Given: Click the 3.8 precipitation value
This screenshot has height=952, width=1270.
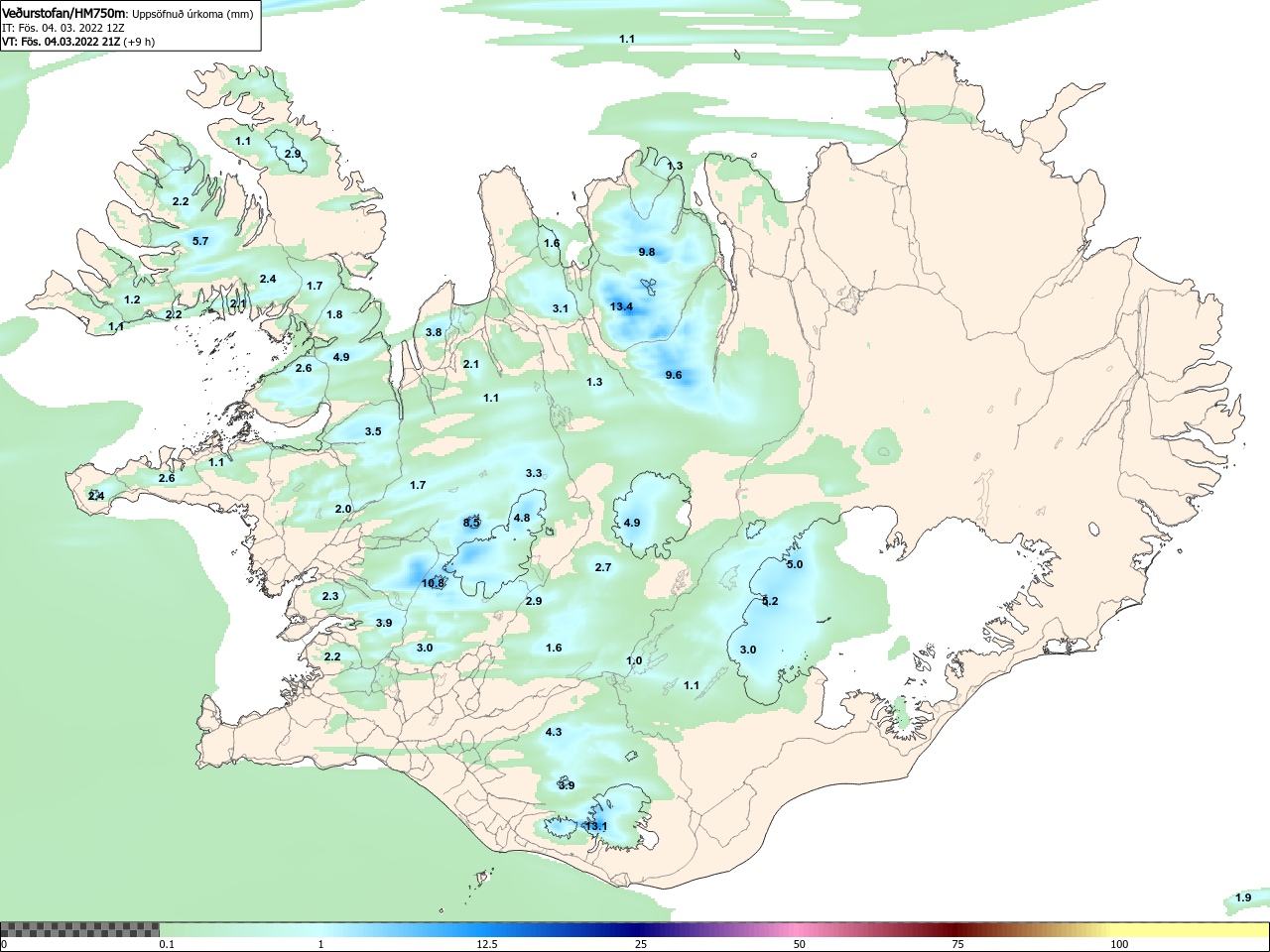Looking at the screenshot, I should (x=434, y=332).
